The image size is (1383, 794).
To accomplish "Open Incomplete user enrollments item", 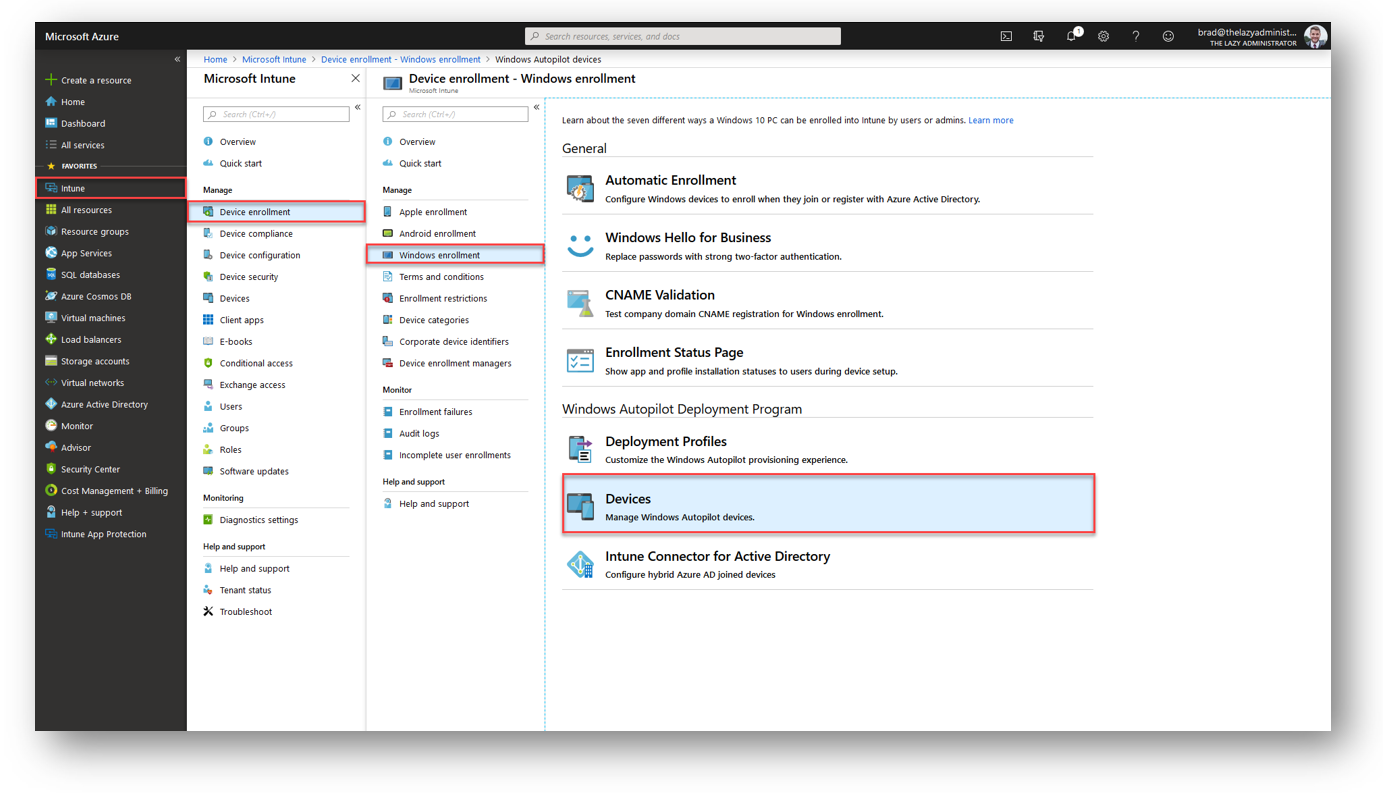I will pyautogui.click(x=455, y=455).
